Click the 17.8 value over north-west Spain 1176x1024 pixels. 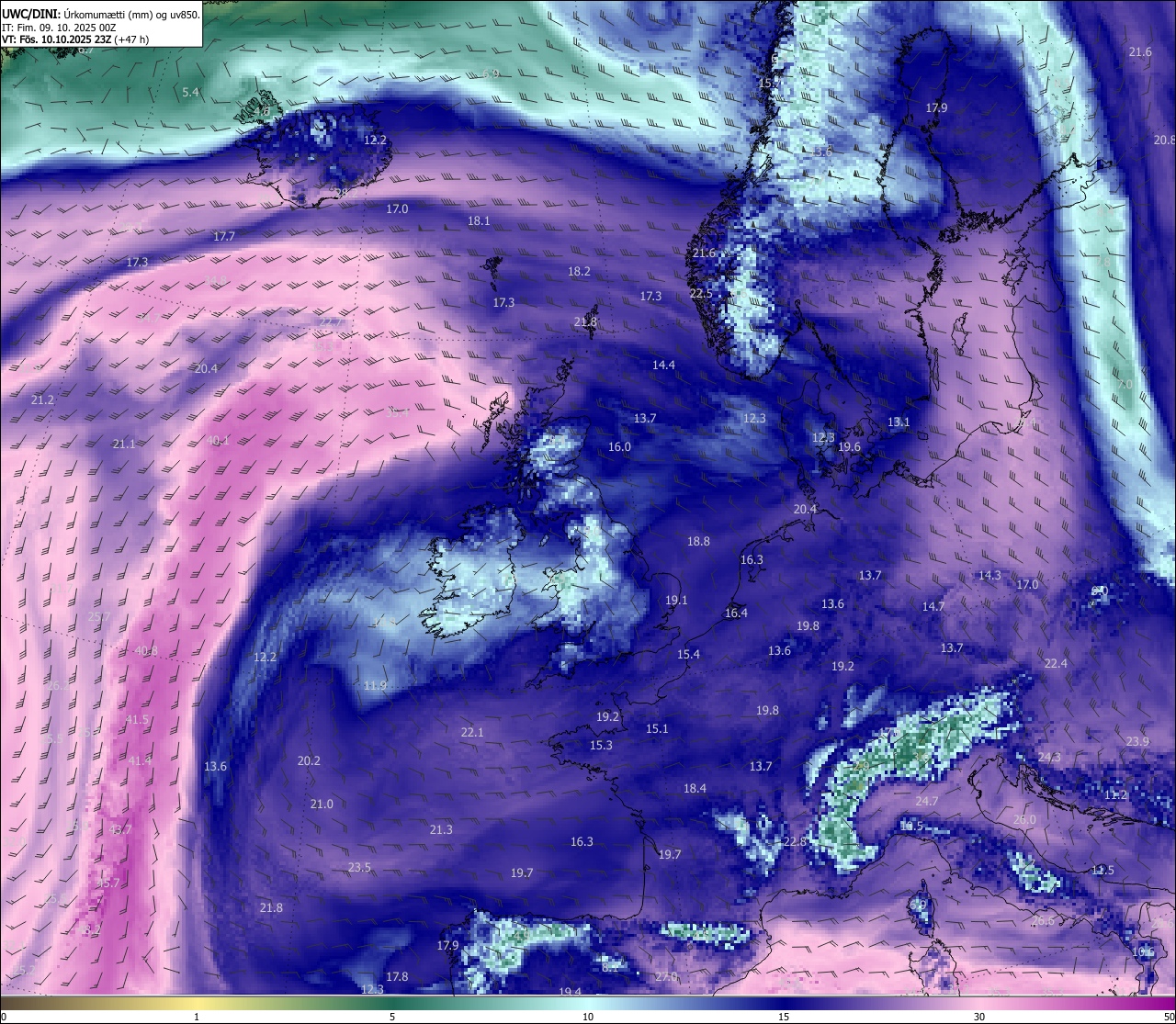397,976
